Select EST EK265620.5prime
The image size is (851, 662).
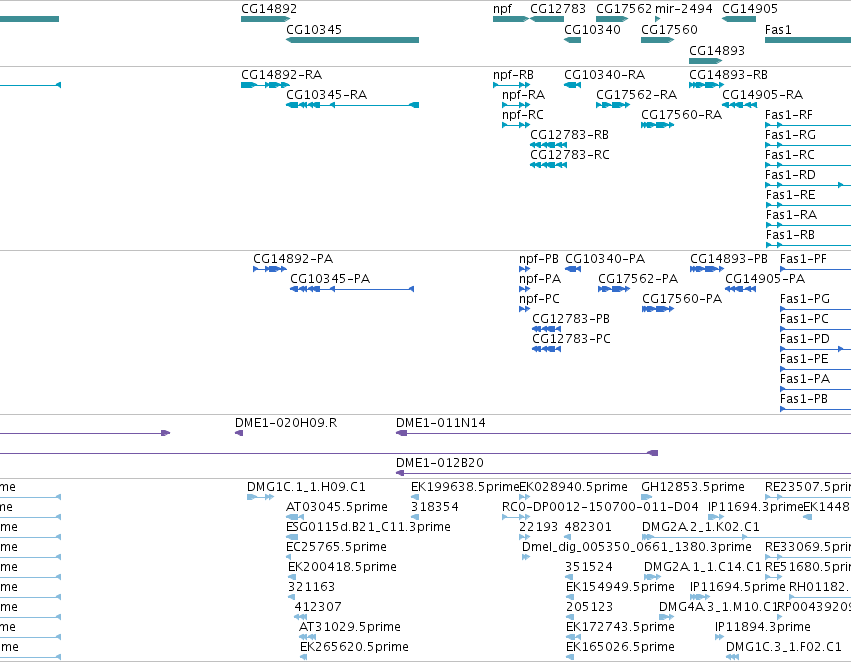[354, 647]
